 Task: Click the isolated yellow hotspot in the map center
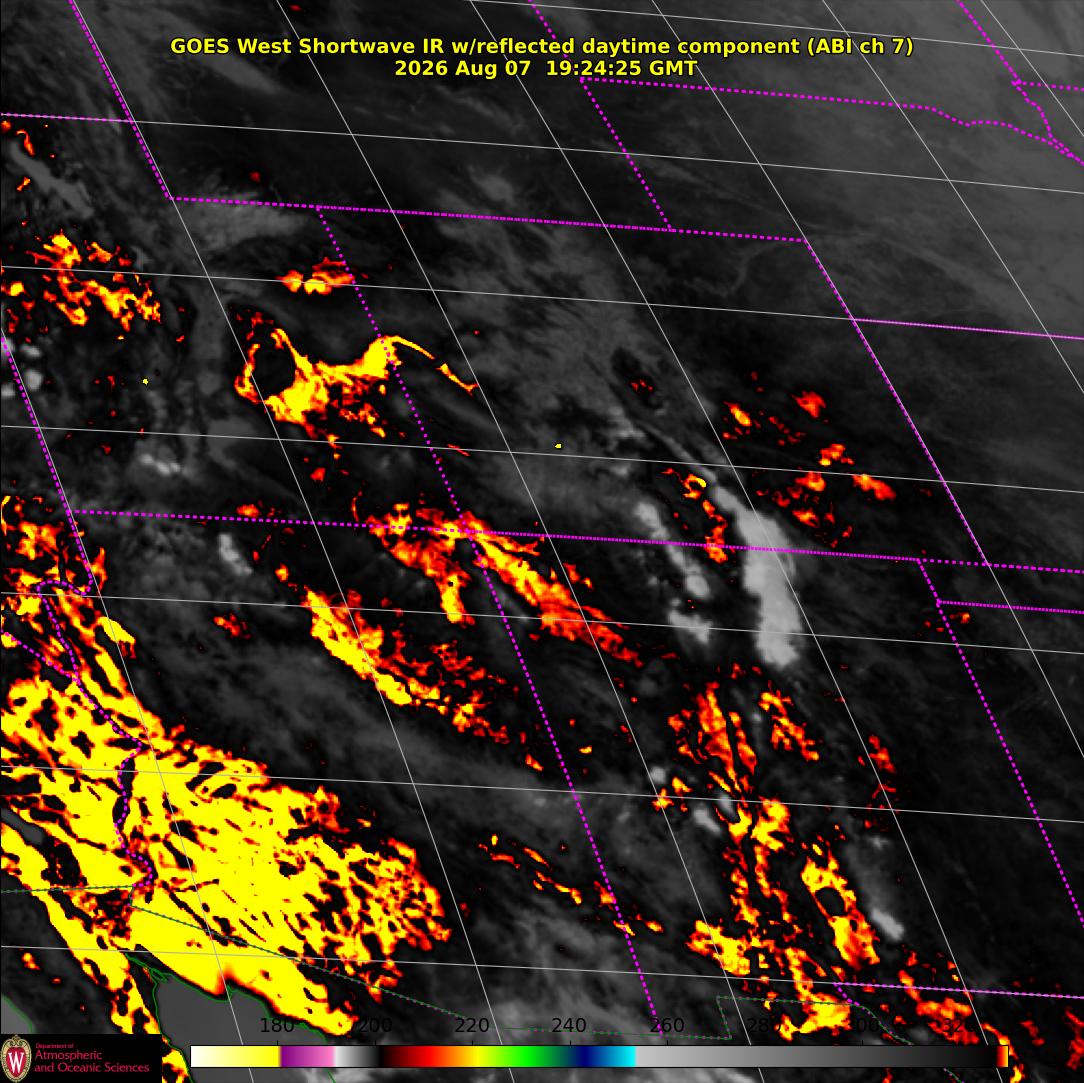tap(559, 446)
